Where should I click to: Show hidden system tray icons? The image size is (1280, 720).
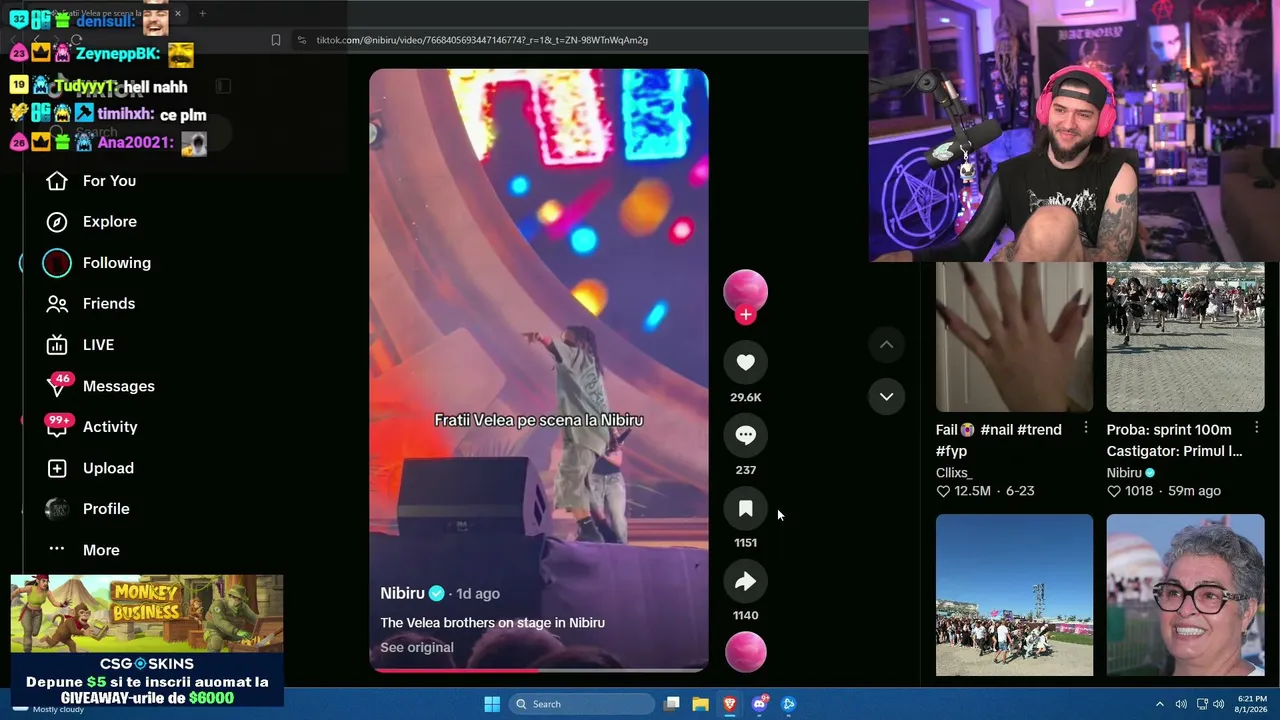[x=1160, y=704]
